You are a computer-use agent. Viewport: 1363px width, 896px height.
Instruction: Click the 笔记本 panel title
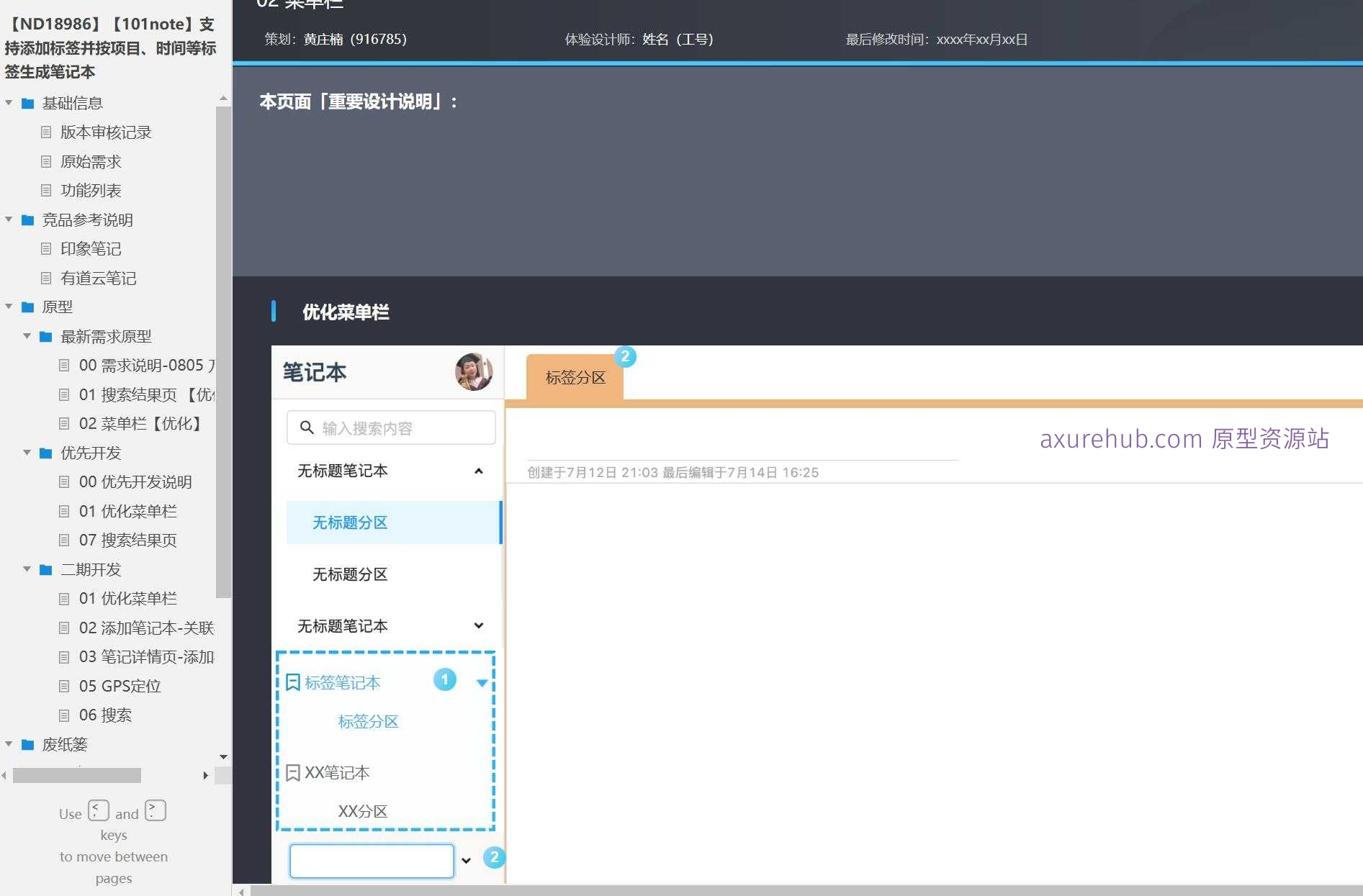(315, 372)
